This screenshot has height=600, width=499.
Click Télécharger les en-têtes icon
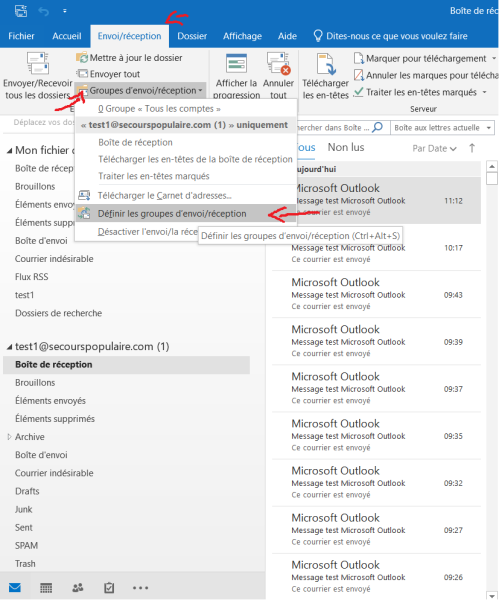(x=326, y=64)
